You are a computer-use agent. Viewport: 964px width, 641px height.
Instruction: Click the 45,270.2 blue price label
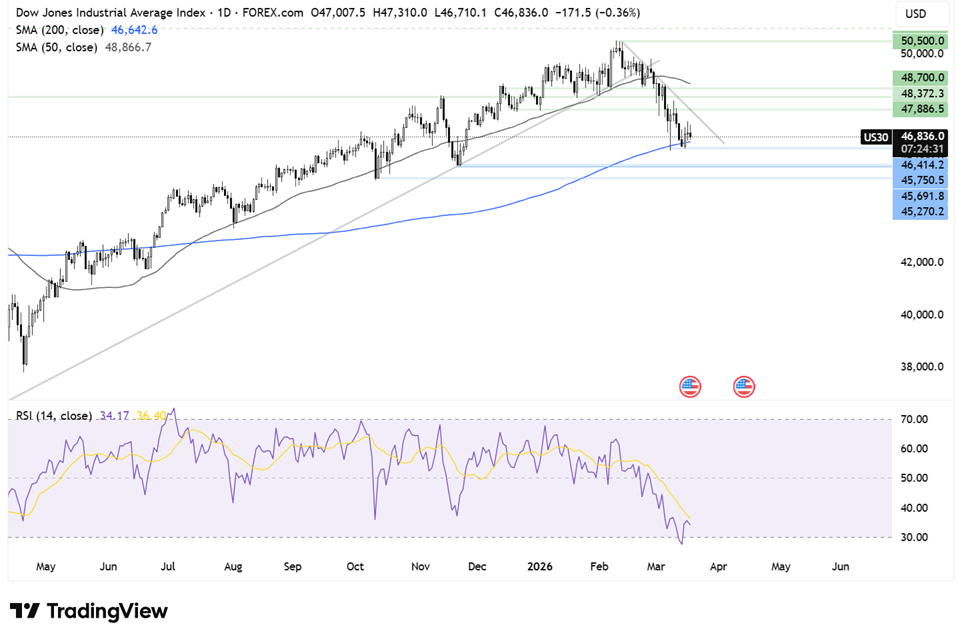[x=920, y=212]
